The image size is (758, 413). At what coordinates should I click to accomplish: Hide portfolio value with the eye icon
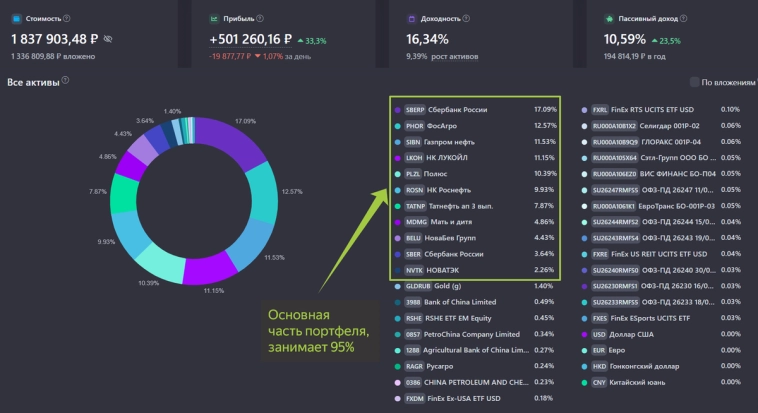click(x=108, y=39)
